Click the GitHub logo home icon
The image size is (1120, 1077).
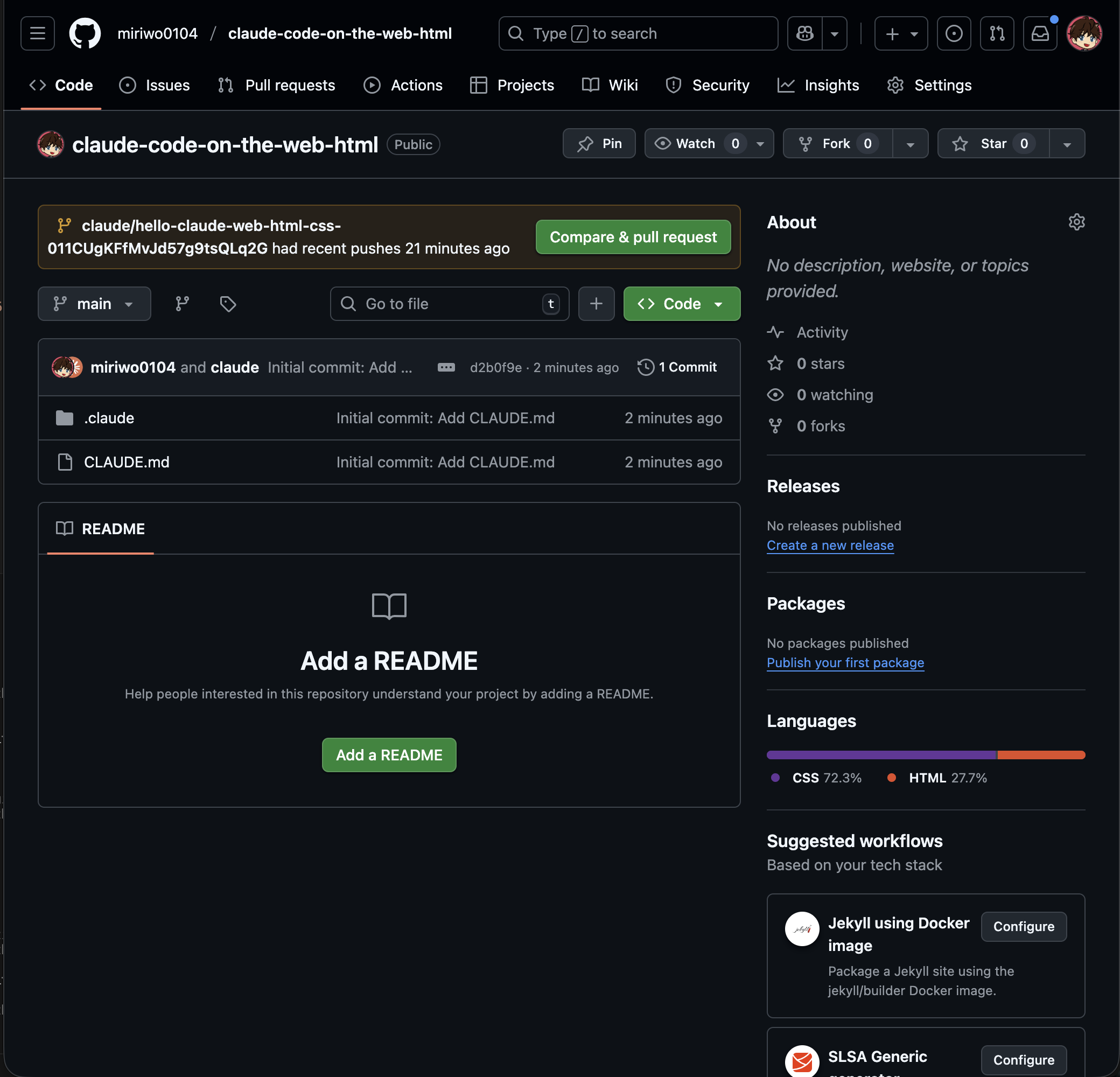pos(85,34)
